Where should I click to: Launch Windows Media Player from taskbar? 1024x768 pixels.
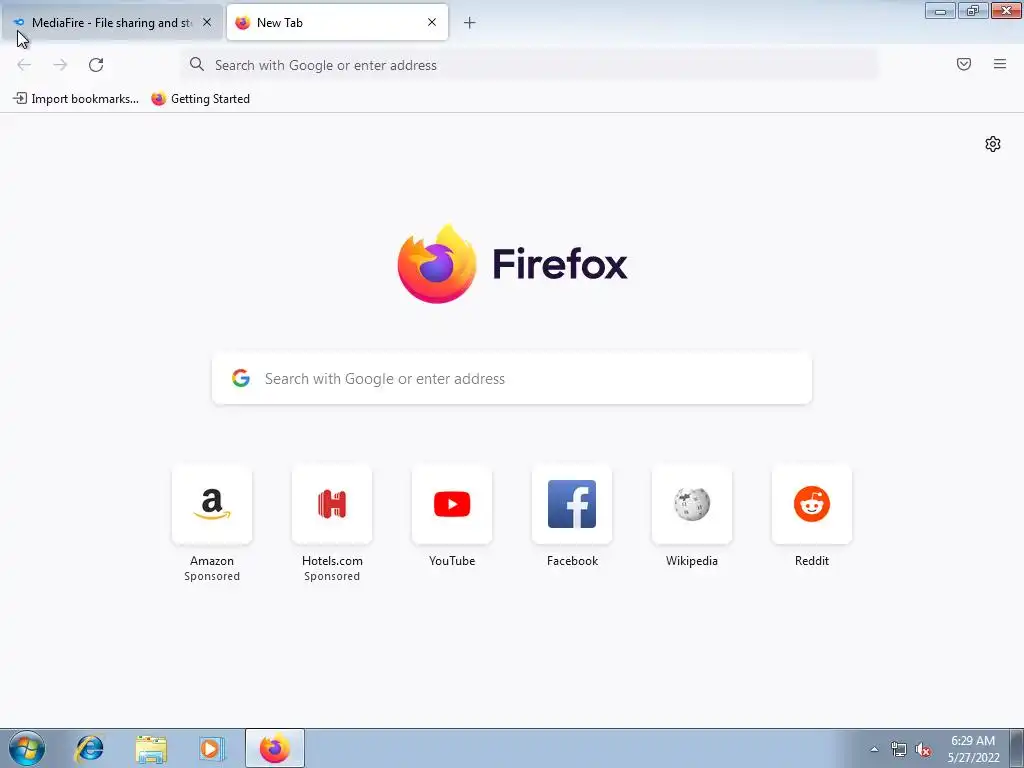click(x=212, y=748)
